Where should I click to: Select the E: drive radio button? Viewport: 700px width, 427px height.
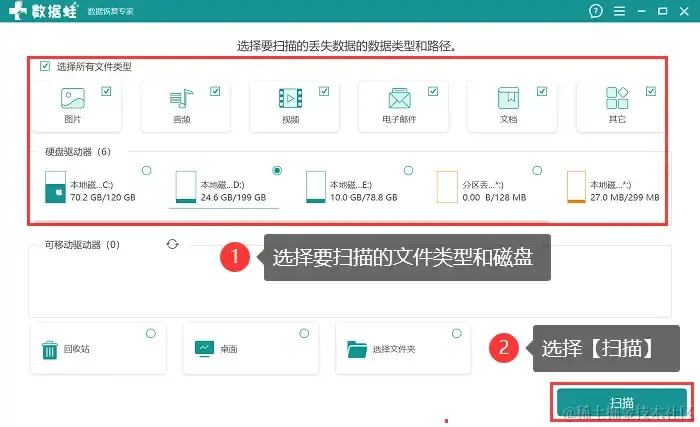tap(408, 170)
